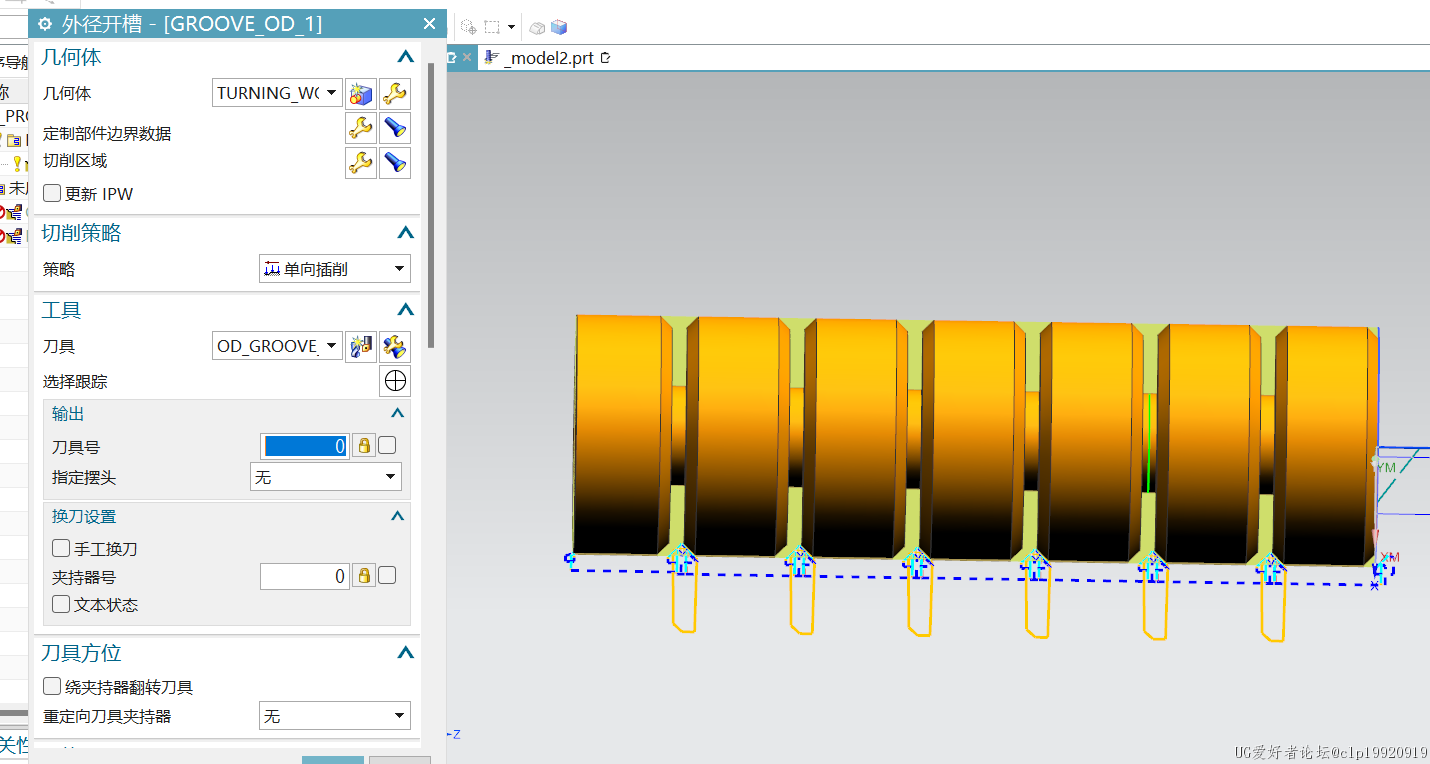The image size is (1430, 764).
Task: Click the snap point icon in top toolbar
Action: coord(468,27)
